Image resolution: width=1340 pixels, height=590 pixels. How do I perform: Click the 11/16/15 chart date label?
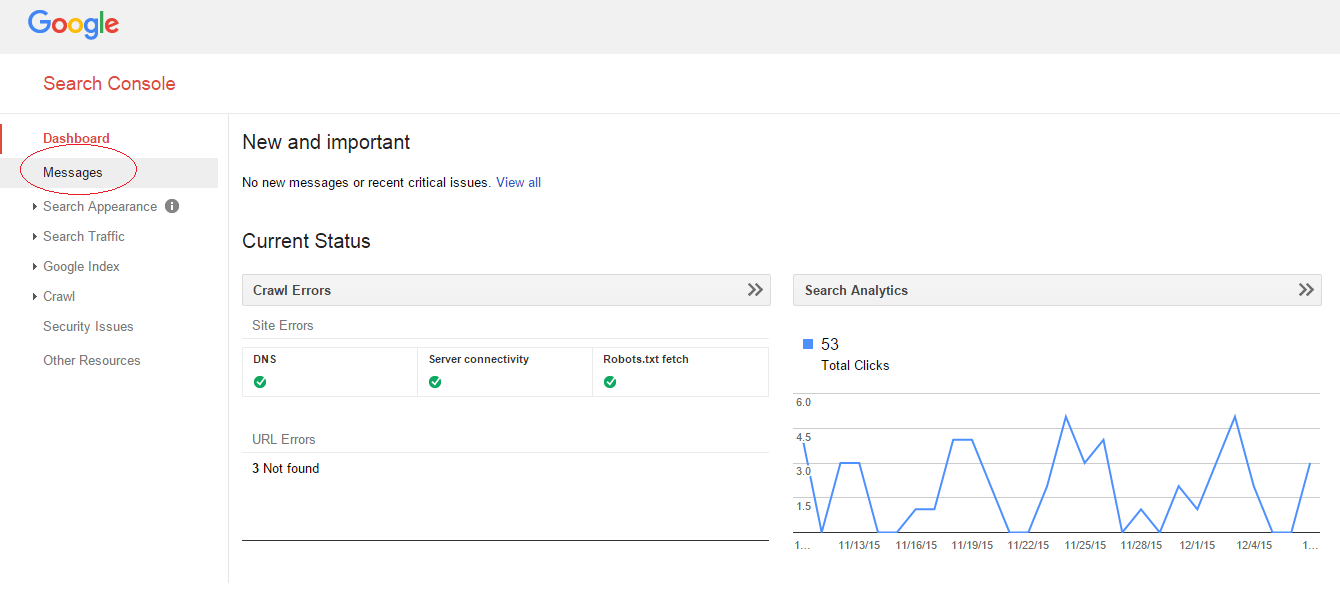pos(916,545)
